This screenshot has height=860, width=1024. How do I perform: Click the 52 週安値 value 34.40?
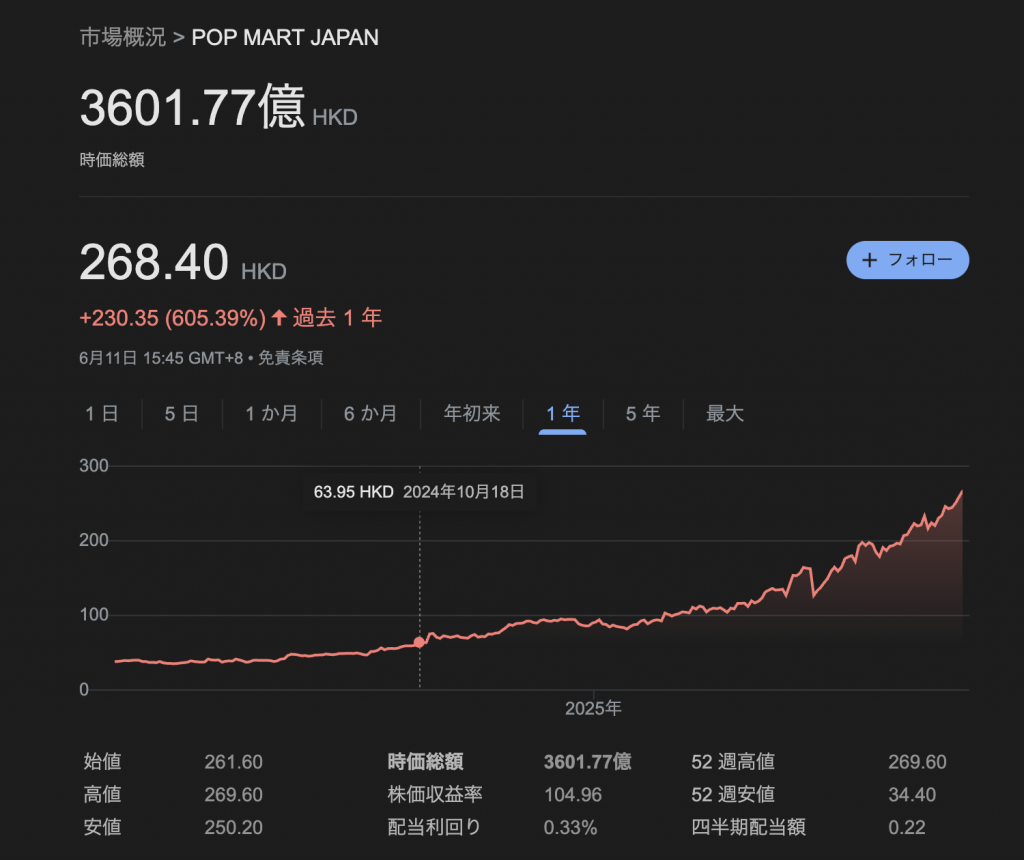point(912,795)
